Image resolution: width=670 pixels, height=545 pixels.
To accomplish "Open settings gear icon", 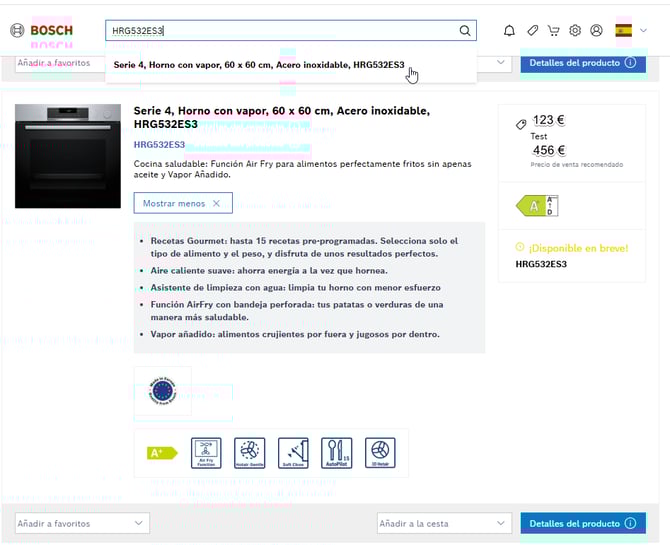I will pyautogui.click(x=575, y=31).
